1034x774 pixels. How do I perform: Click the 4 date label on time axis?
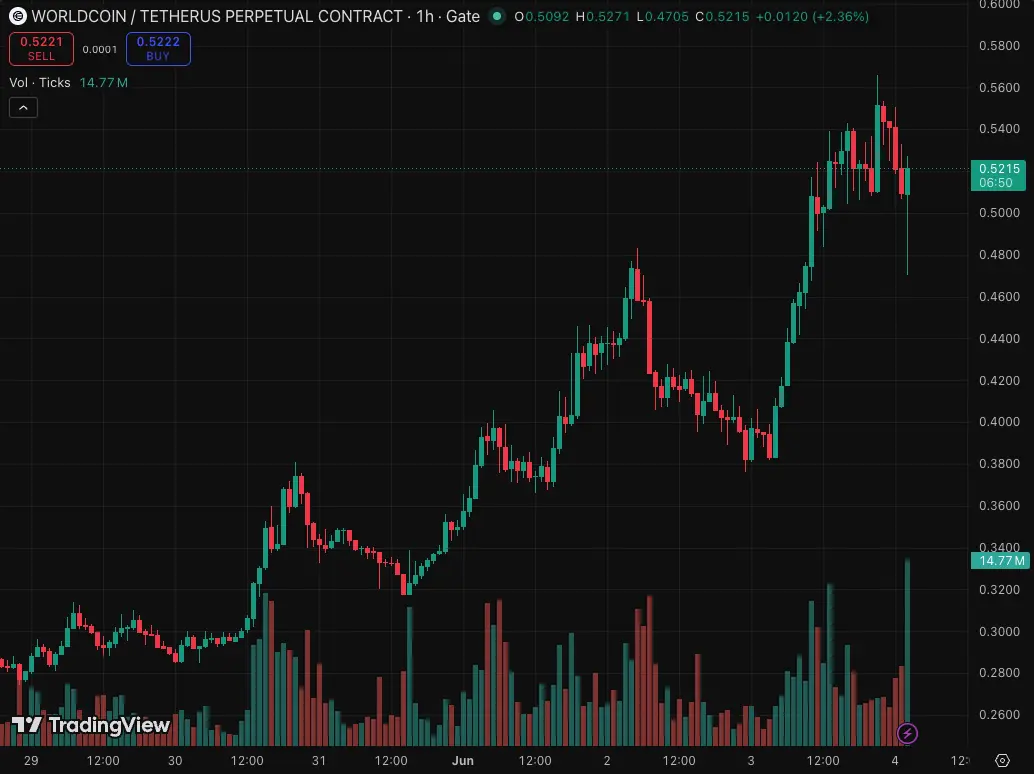point(895,760)
